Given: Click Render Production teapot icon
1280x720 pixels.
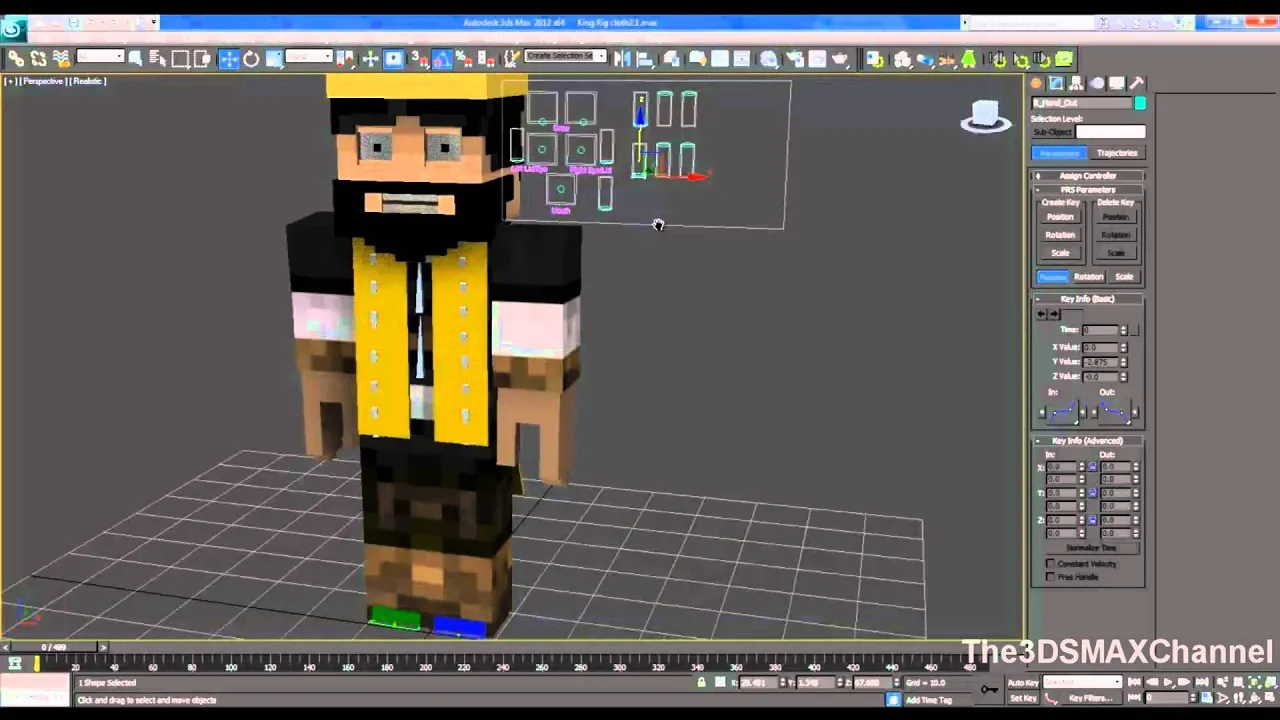Looking at the screenshot, I should 840,59.
